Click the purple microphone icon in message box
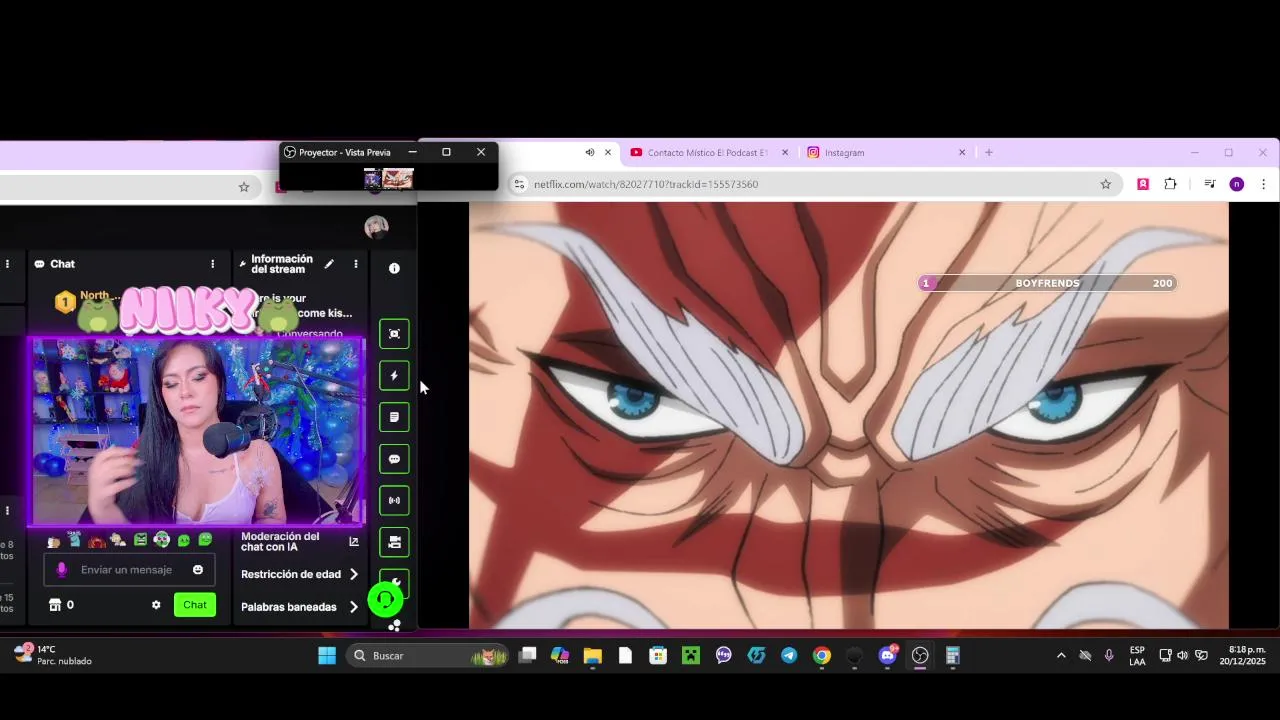This screenshot has height=720, width=1280. click(62, 570)
